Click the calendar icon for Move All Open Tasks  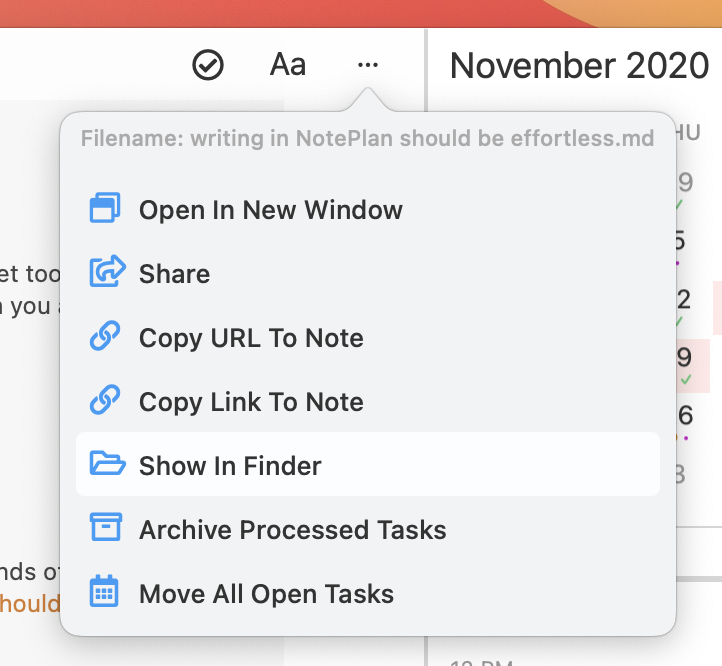pyautogui.click(x=104, y=591)
